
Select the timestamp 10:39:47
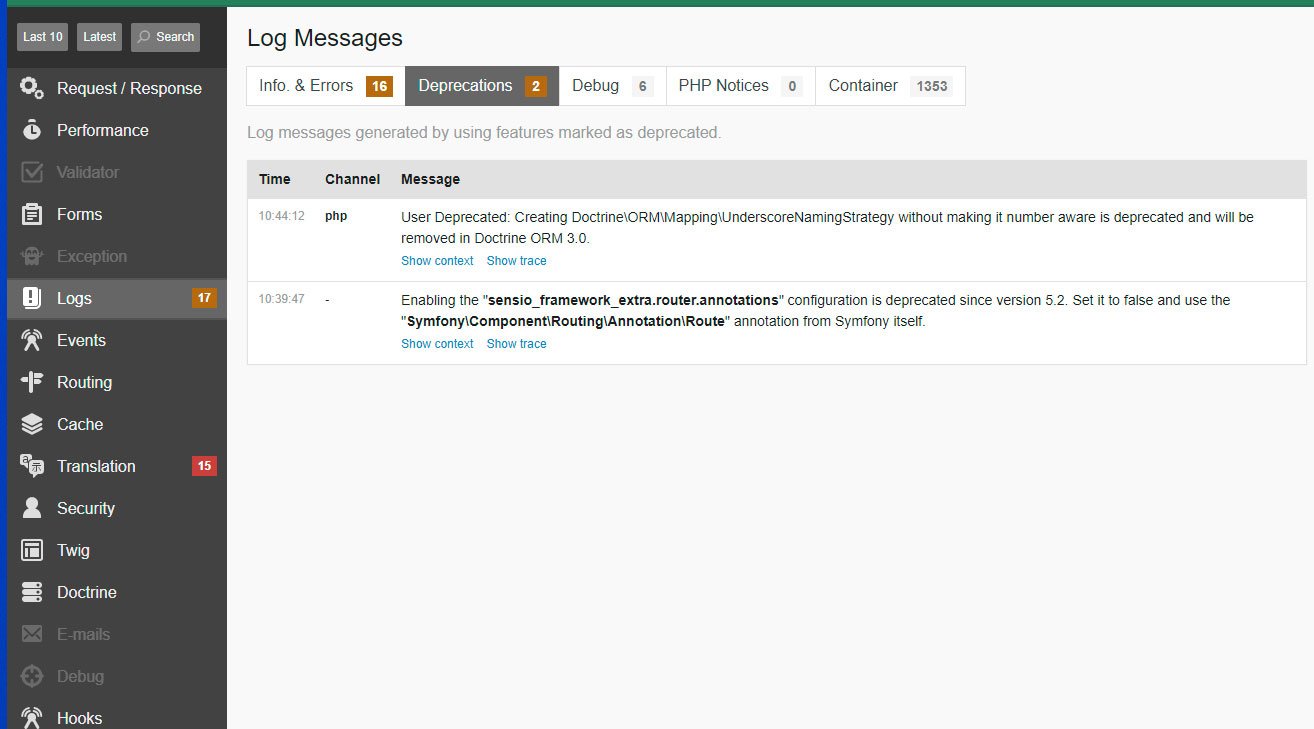[x=282, y=299]
